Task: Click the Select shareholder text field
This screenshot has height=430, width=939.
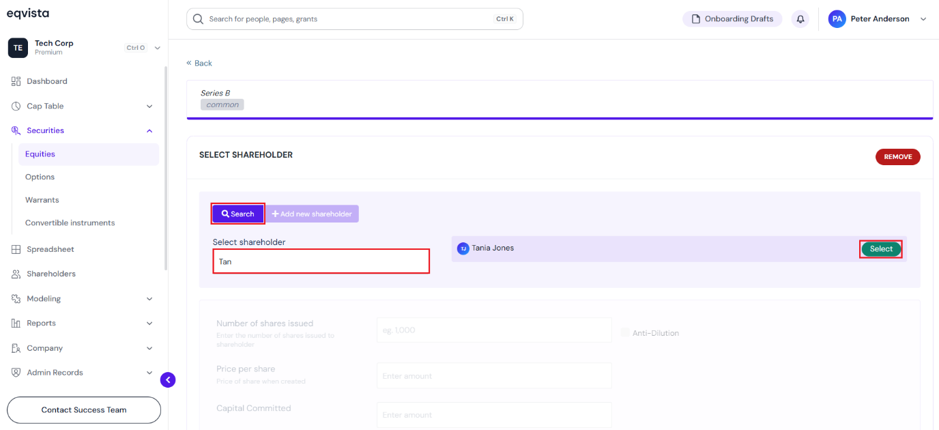Action: pyautogui.click(x=321, y=262)
